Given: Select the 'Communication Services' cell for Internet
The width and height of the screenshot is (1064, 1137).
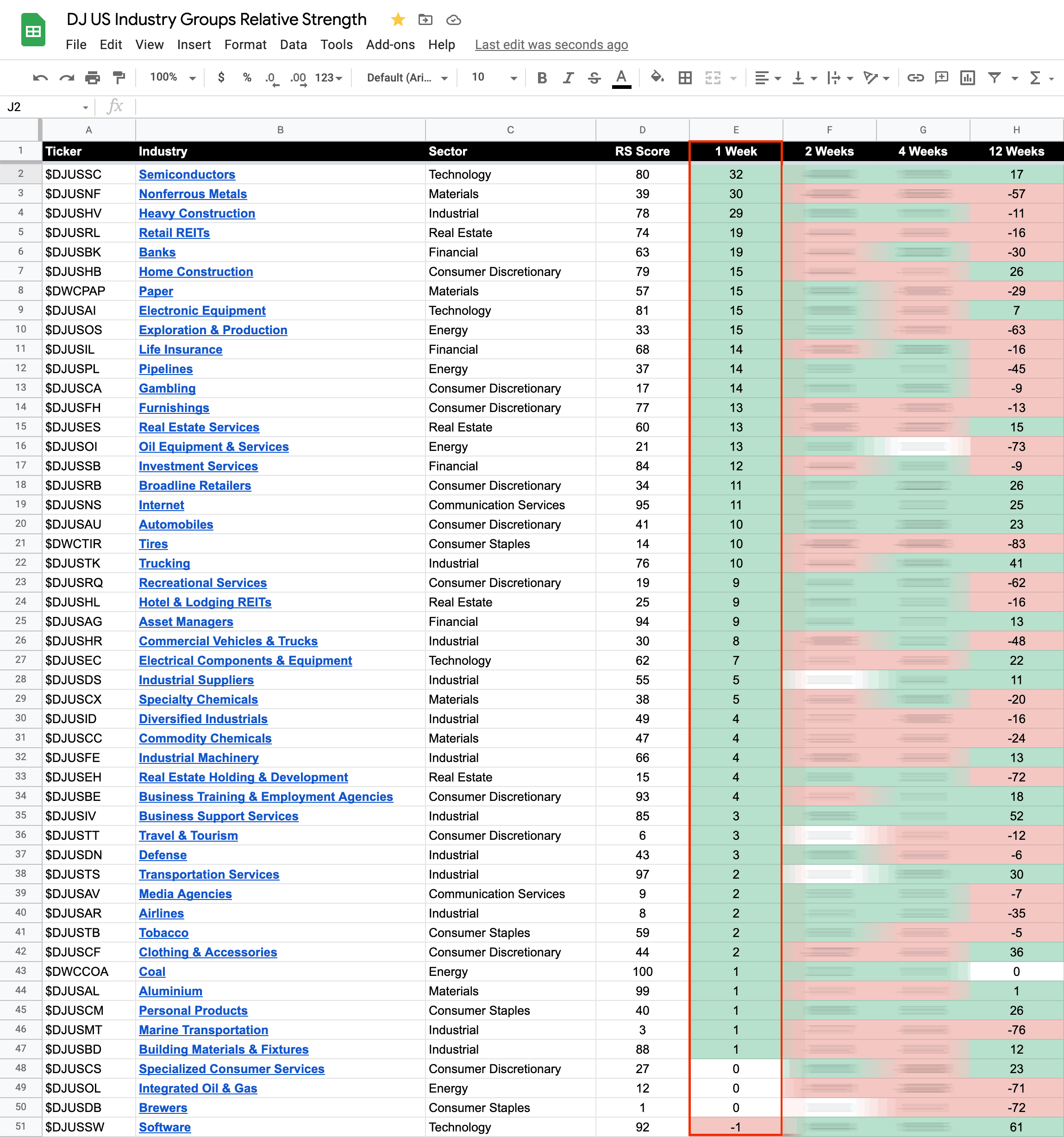Looking at the screenshot, I should 510,505.
